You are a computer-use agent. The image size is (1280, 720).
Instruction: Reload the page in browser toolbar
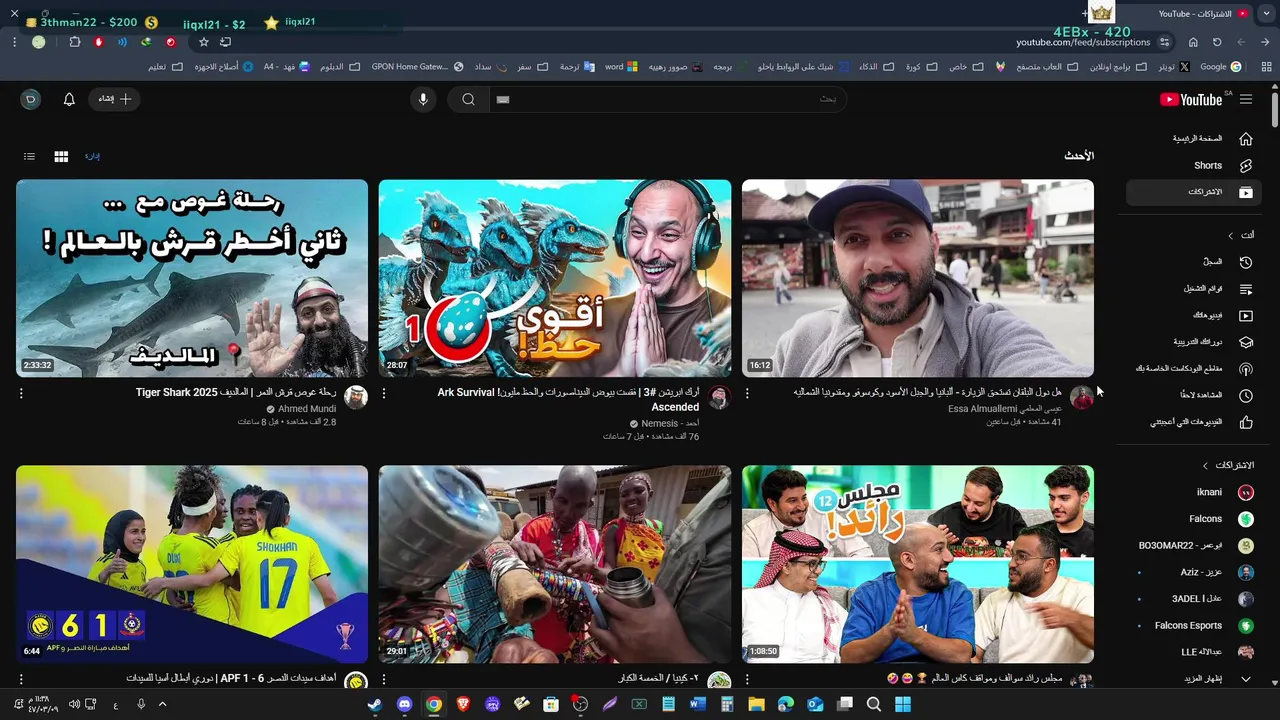pyautogui.click(x=1217, y=42)
